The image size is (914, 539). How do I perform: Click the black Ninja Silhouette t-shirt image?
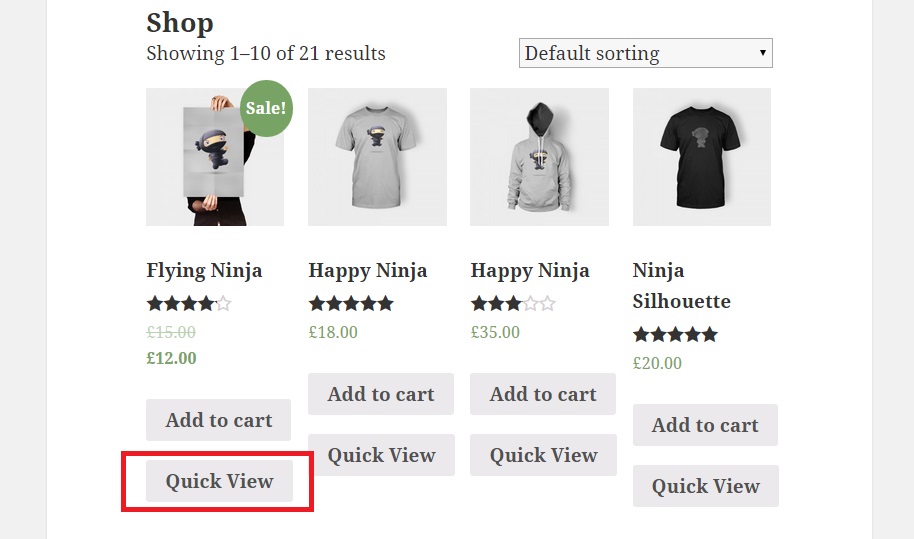[x=701, y=157]
